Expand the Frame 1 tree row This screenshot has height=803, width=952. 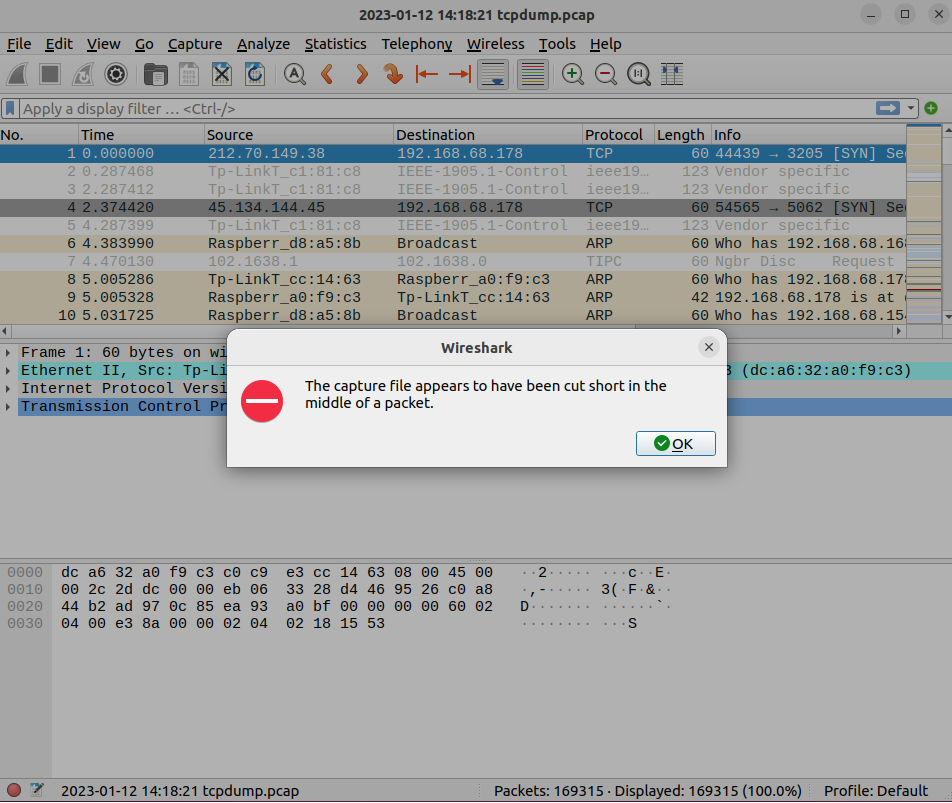click(x=10, y=352)
